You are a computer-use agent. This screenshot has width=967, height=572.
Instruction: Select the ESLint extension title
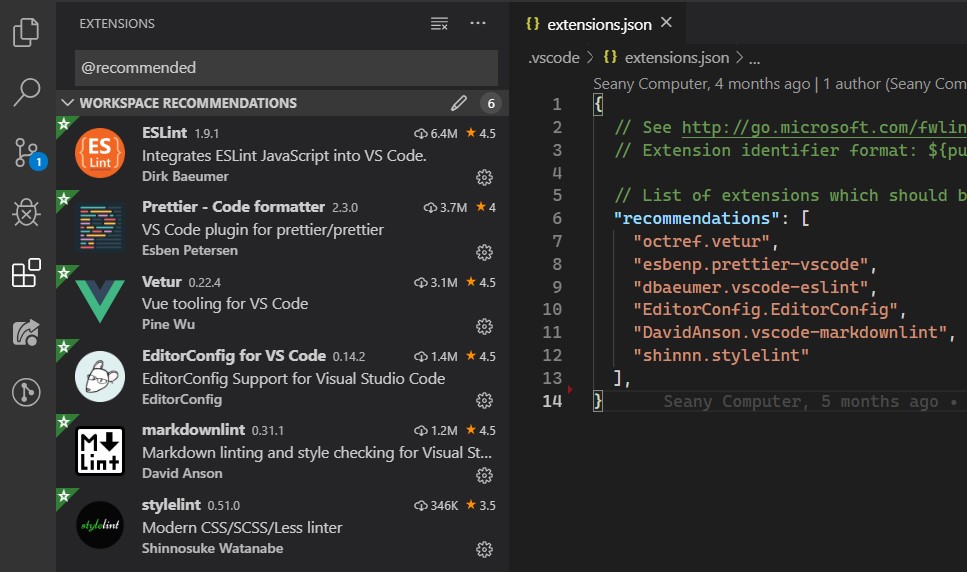164,133
